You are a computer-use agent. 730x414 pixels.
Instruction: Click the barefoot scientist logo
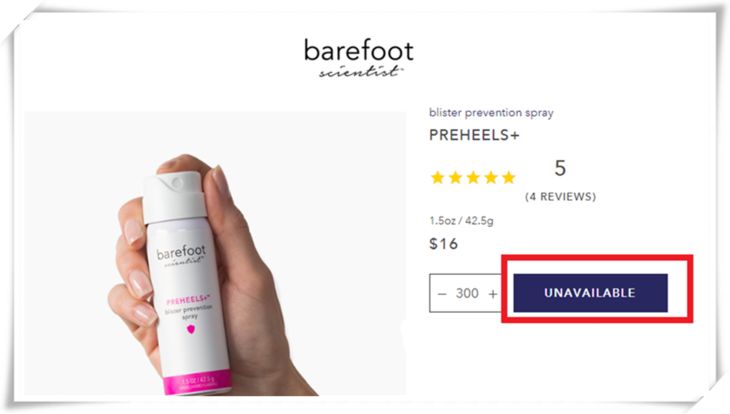click(x=358, y=58)
